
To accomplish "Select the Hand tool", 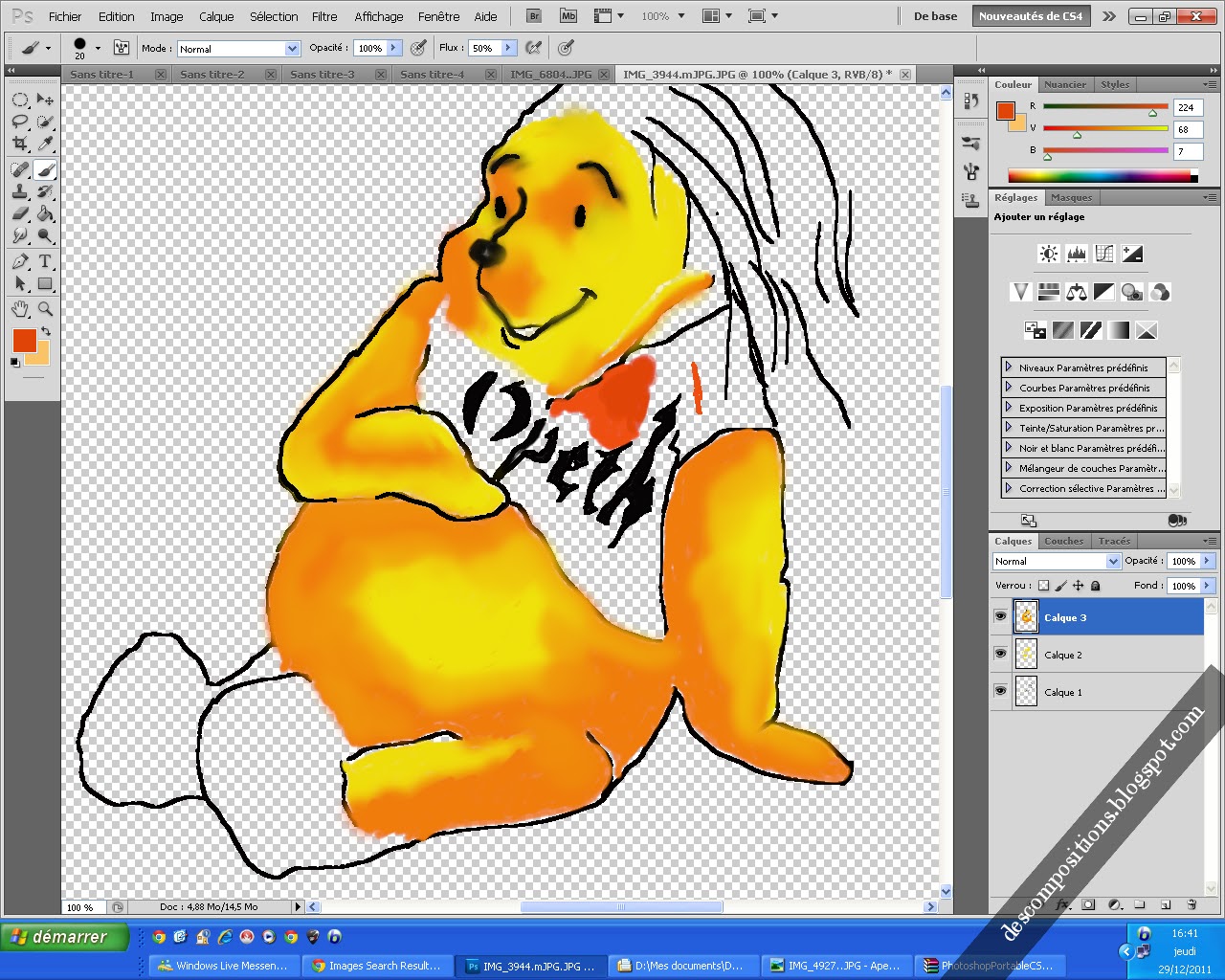I will click(x=20, y=309).
